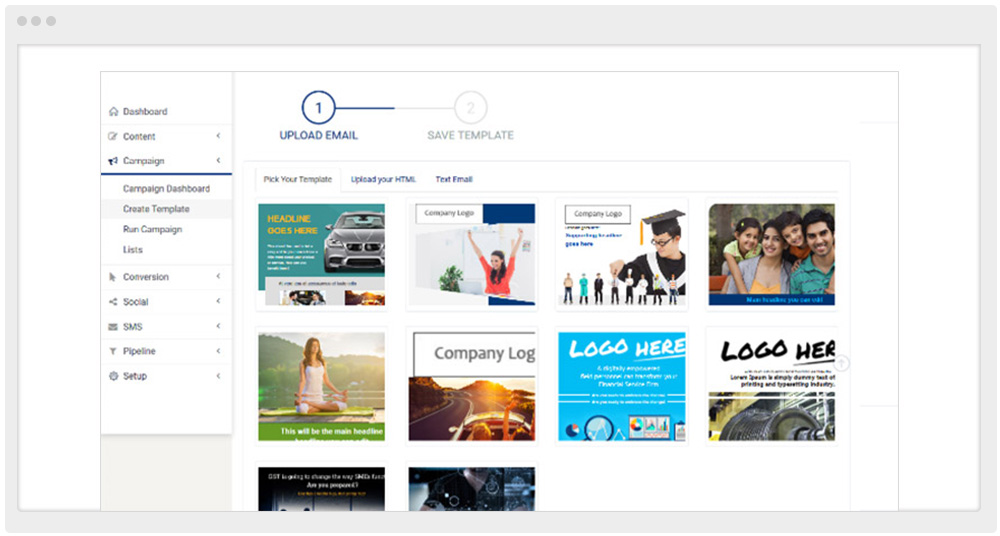Click the Campaign megaphone icon

pos(113,161)
